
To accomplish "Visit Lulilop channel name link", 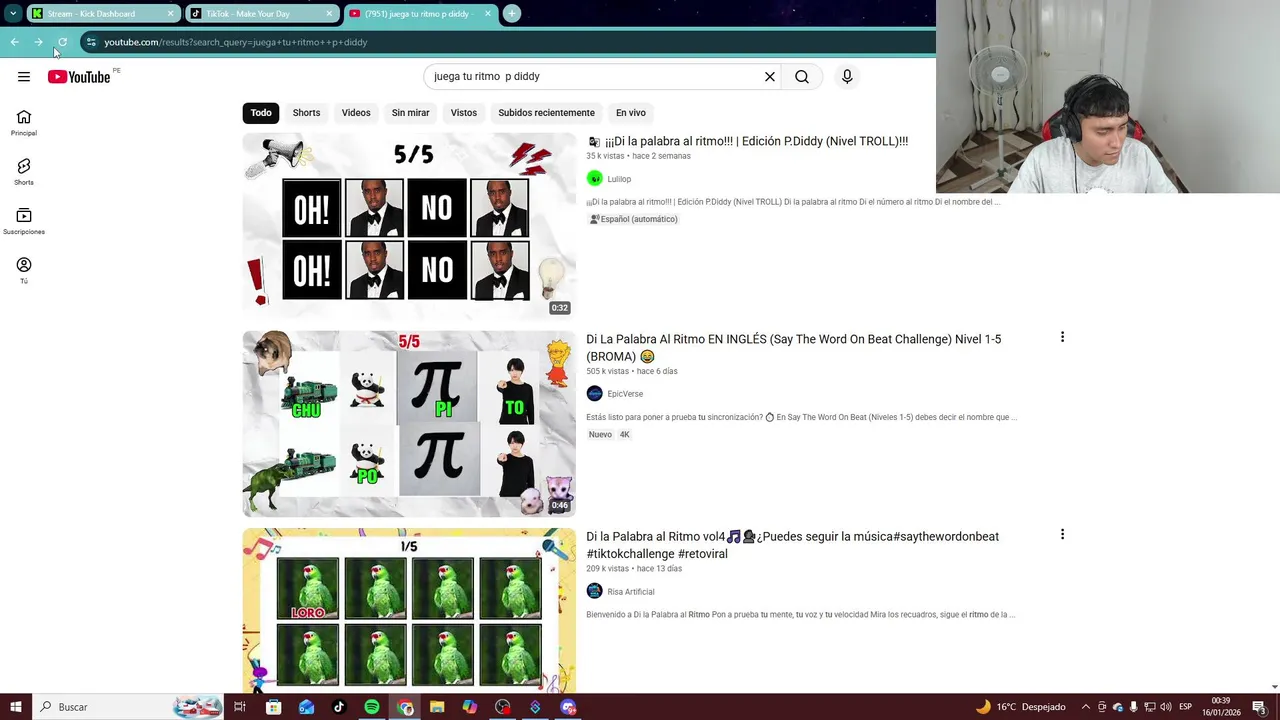I will click(x=619, y=179).
